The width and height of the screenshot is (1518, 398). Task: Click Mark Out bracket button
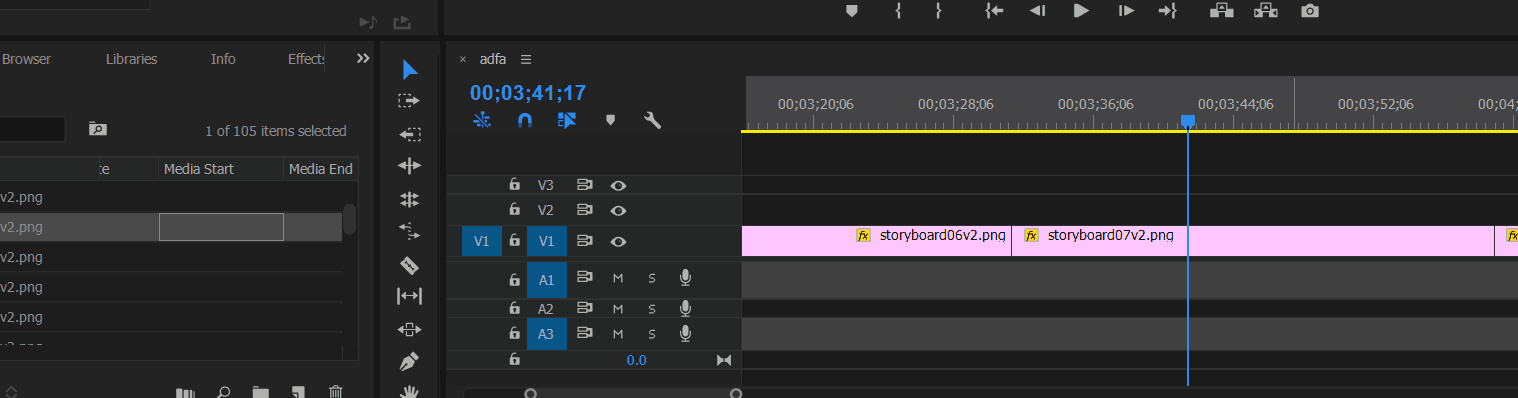[938, 11]
